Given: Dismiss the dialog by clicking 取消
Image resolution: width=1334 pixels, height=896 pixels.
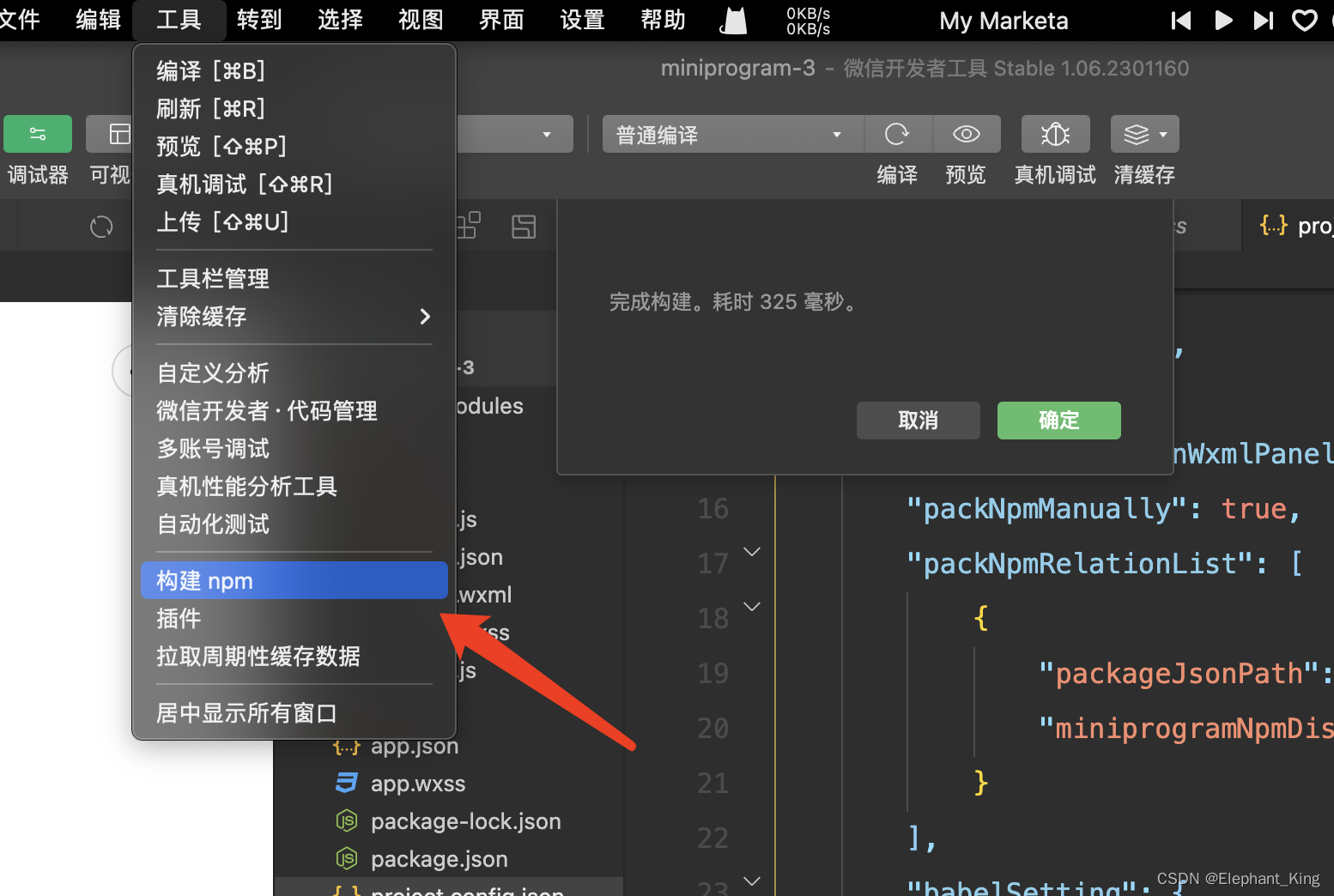Looking at the screenshot, I should point(918,421).
